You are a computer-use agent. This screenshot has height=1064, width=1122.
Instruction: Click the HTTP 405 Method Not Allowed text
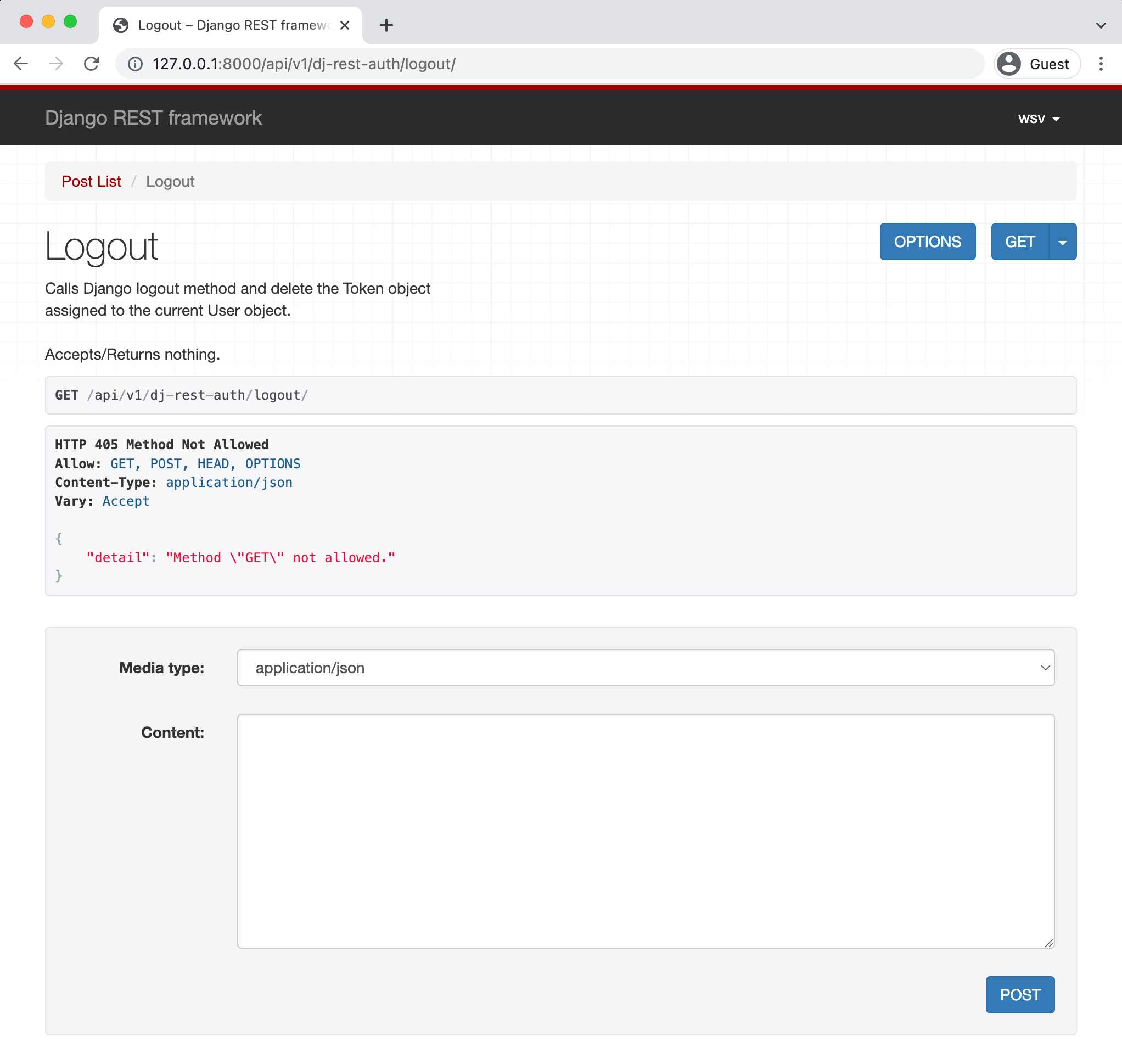[x=161, y=445]
